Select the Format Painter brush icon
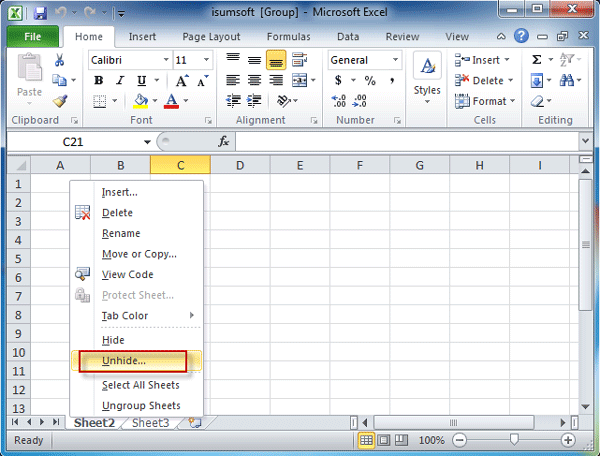 point(60,101)
